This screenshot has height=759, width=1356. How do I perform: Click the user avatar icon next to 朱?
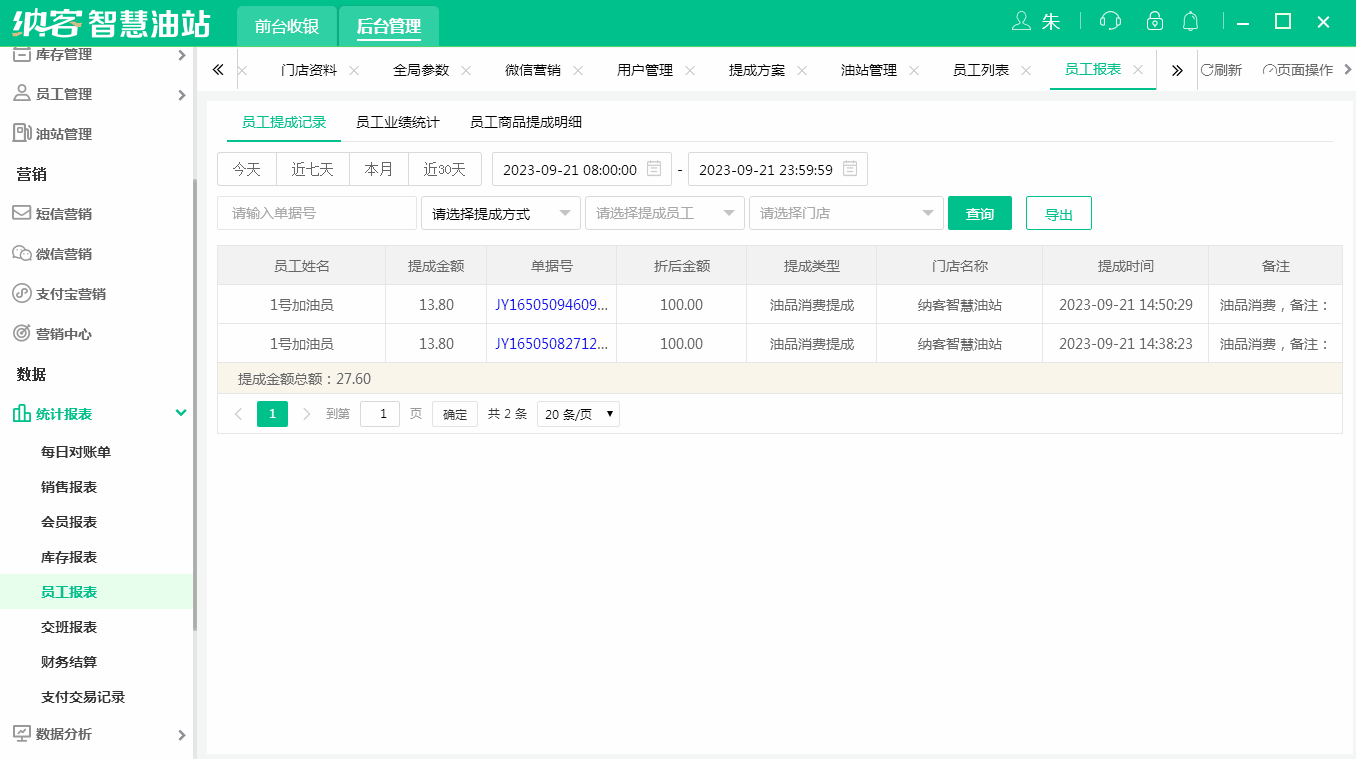click(x=1022, y=20)
